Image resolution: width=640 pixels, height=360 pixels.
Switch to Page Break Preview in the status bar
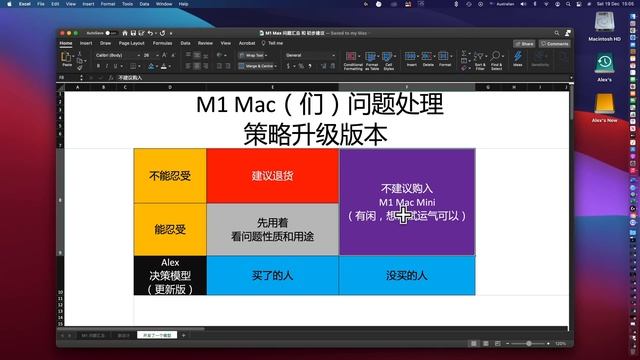tap(497, 344)
